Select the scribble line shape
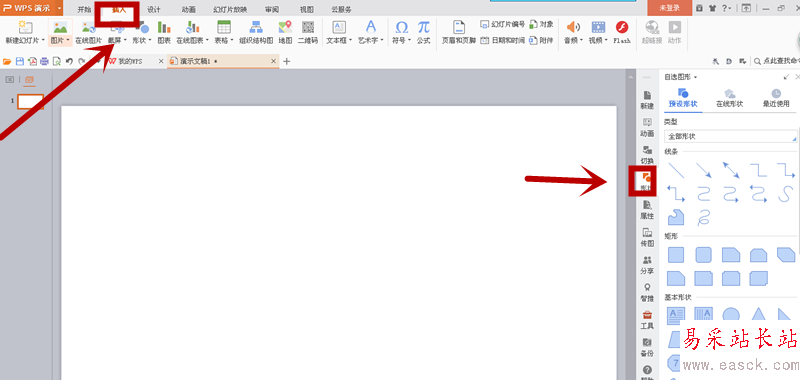Viewport: 800px width, 380px height. pyautogui.click(x=704, y=217)
